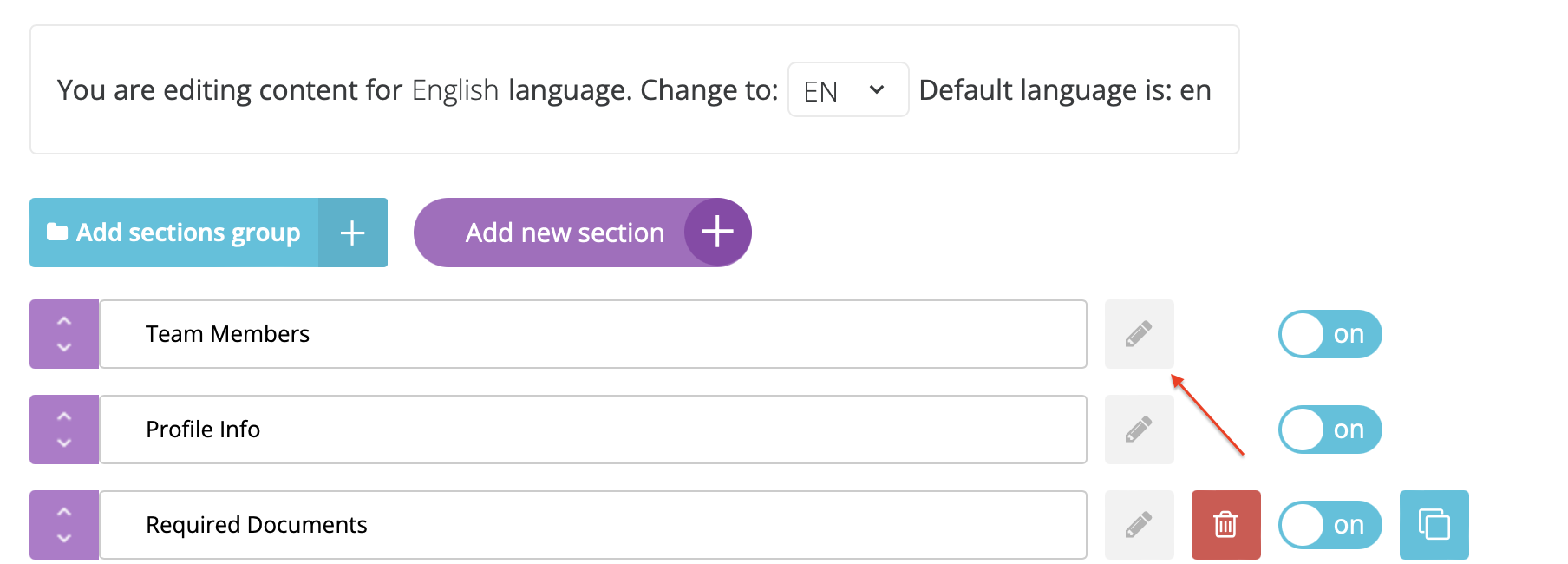The width and height of the screenshot is (1568, 564).
Task: Delete Required Documents using the red trash icon
Action: click(x=1225, y=525)
